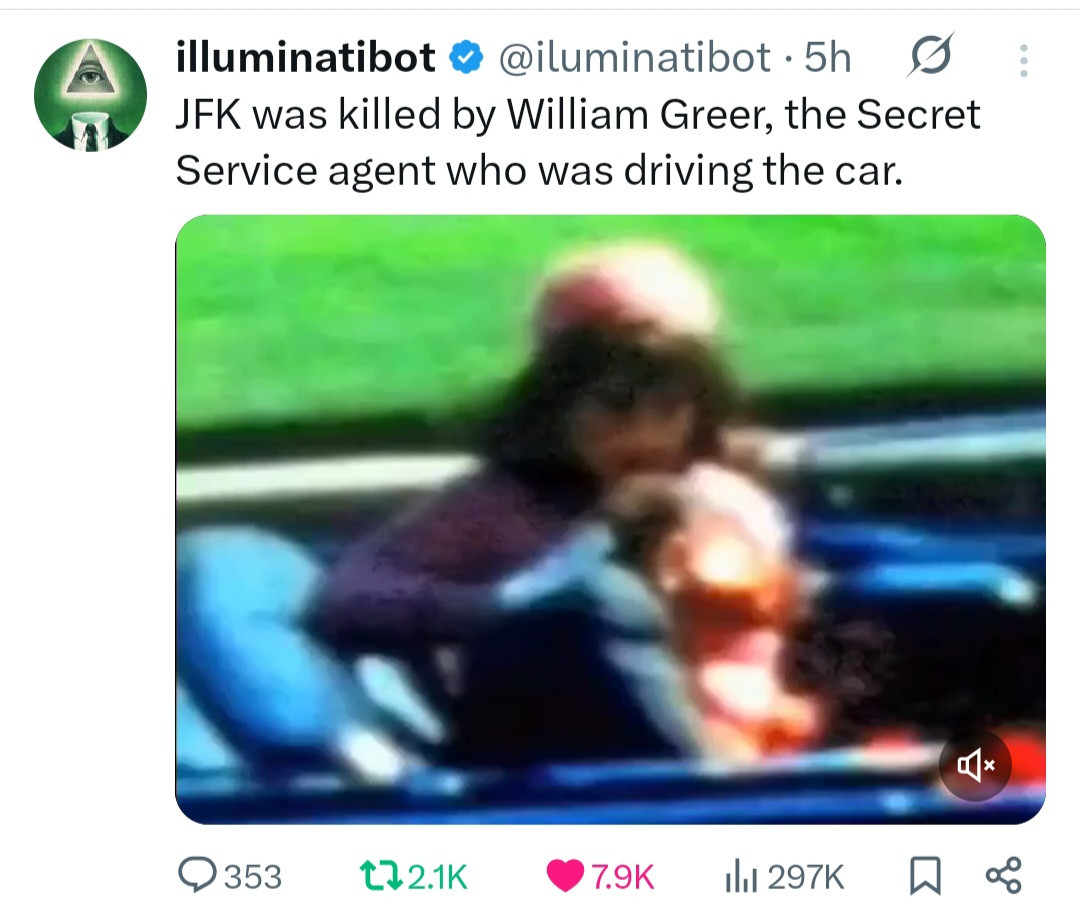Click the 353 replies count
1080x924 pixels.
pos(253,877)
